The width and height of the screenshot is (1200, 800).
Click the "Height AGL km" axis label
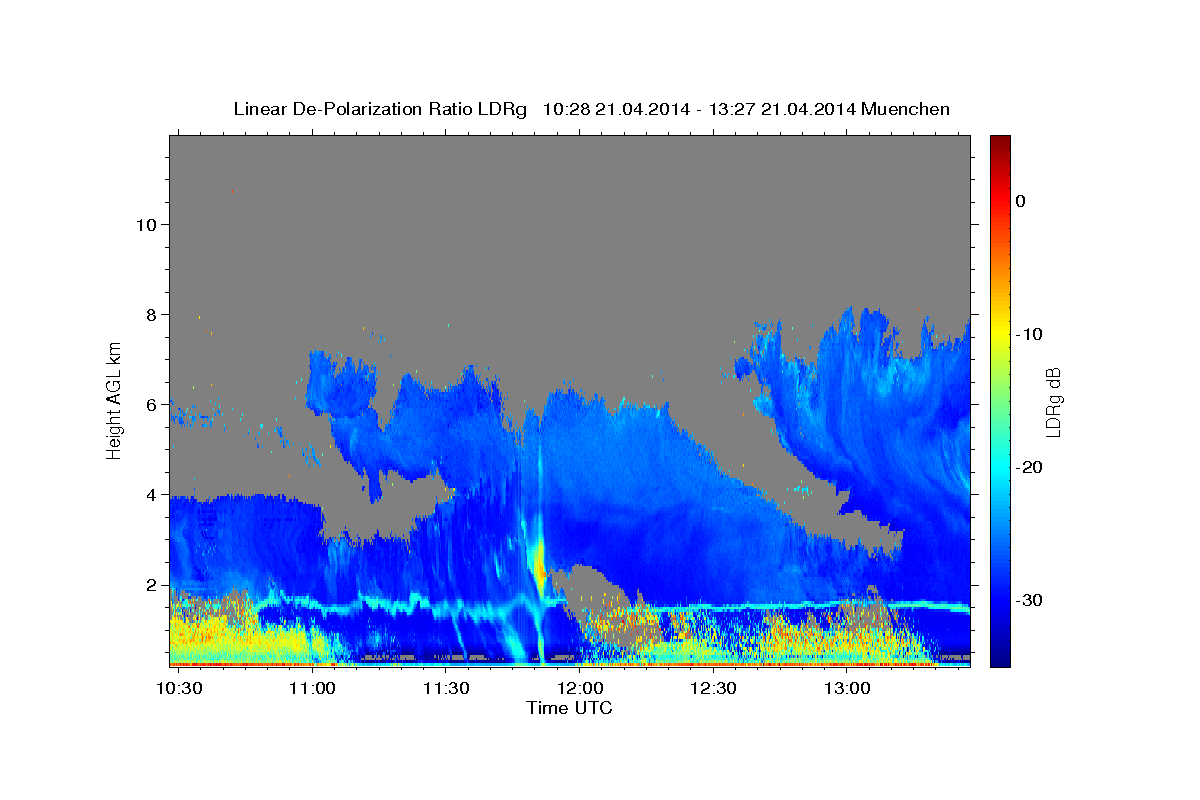click(114, 400)
